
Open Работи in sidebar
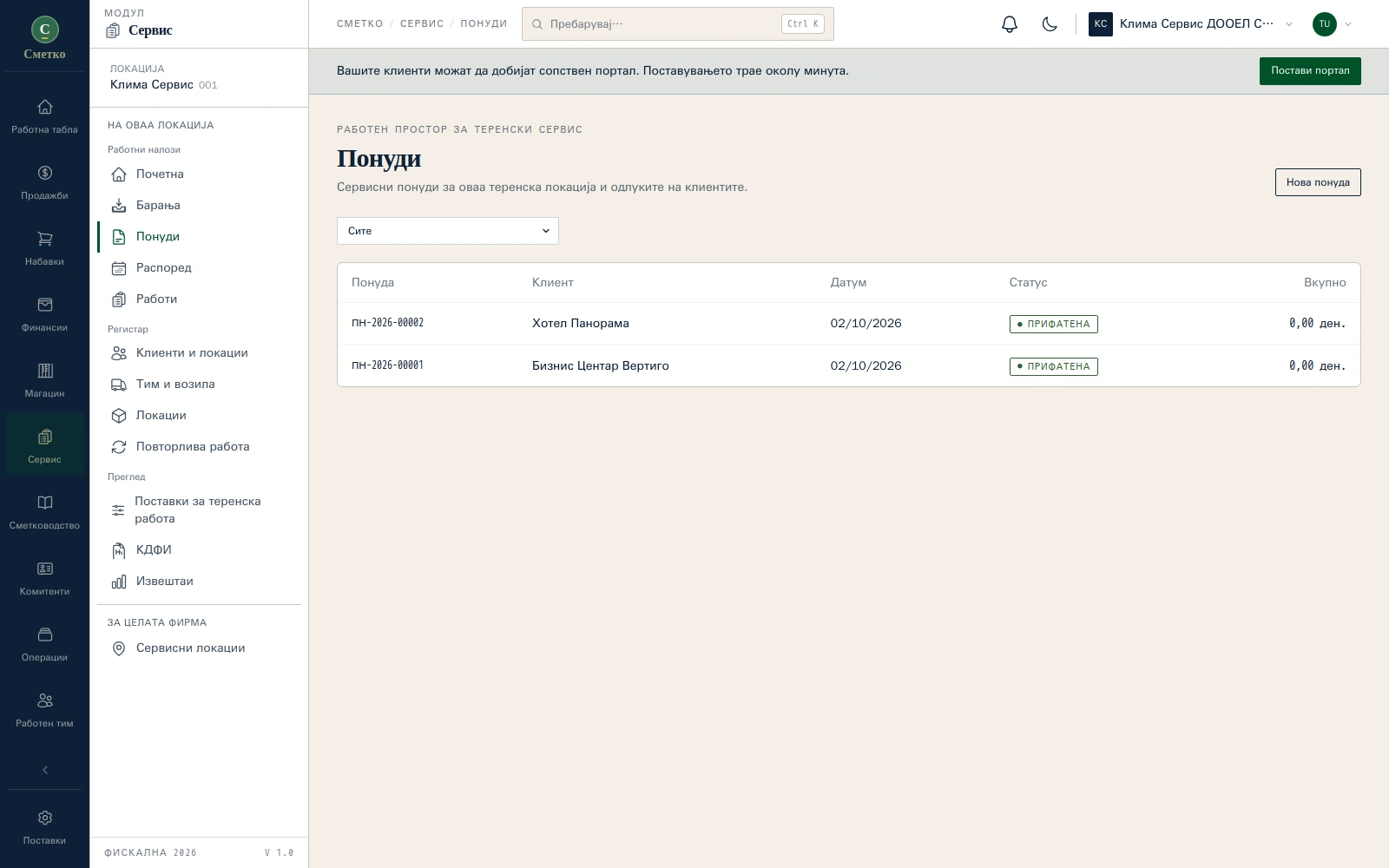(200, 299)
